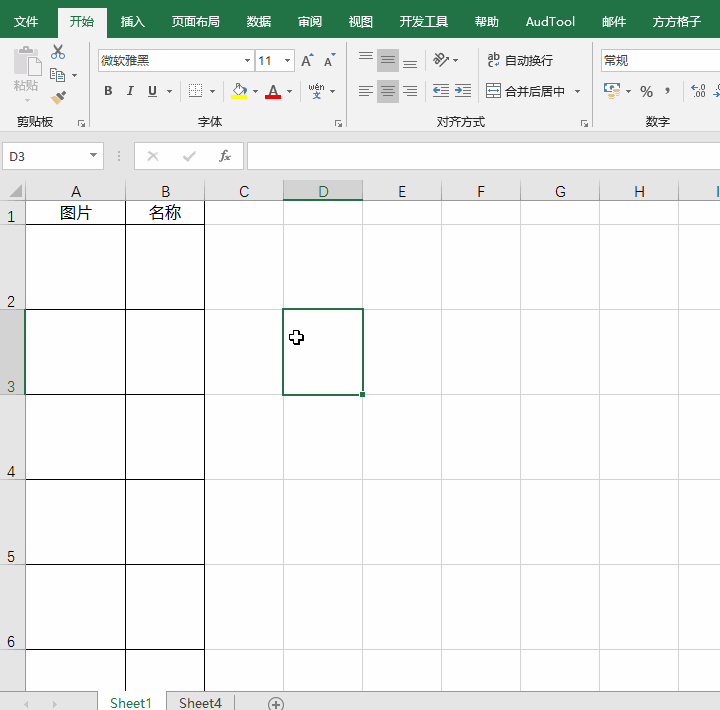720x710 pixels.
Task: Open fill color dropdown arrow
Action: coord(255,91)
